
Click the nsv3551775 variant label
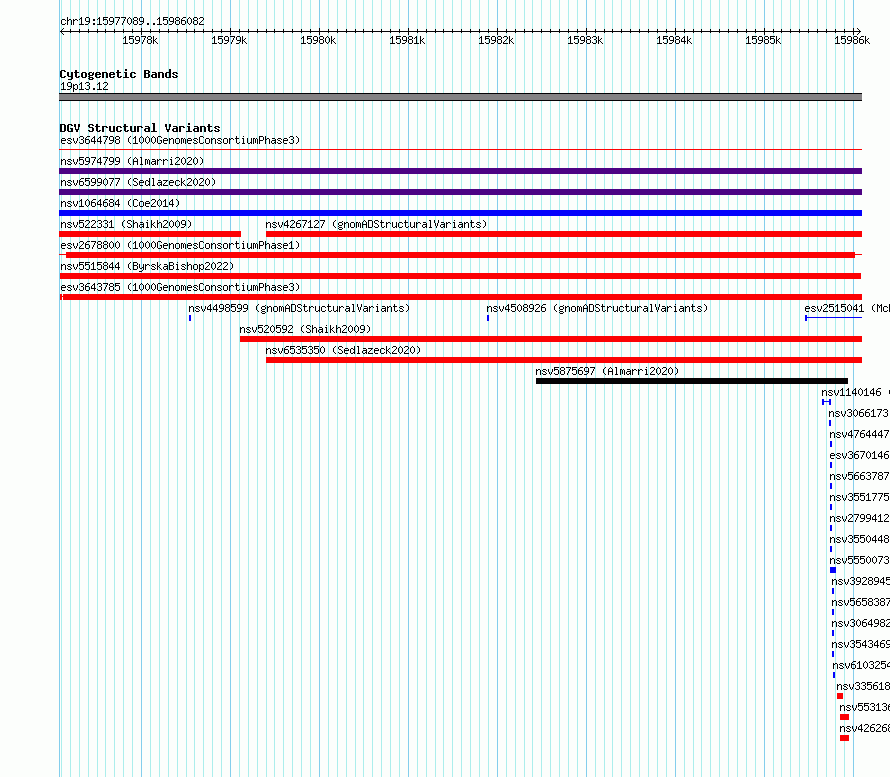pos(859,497)
